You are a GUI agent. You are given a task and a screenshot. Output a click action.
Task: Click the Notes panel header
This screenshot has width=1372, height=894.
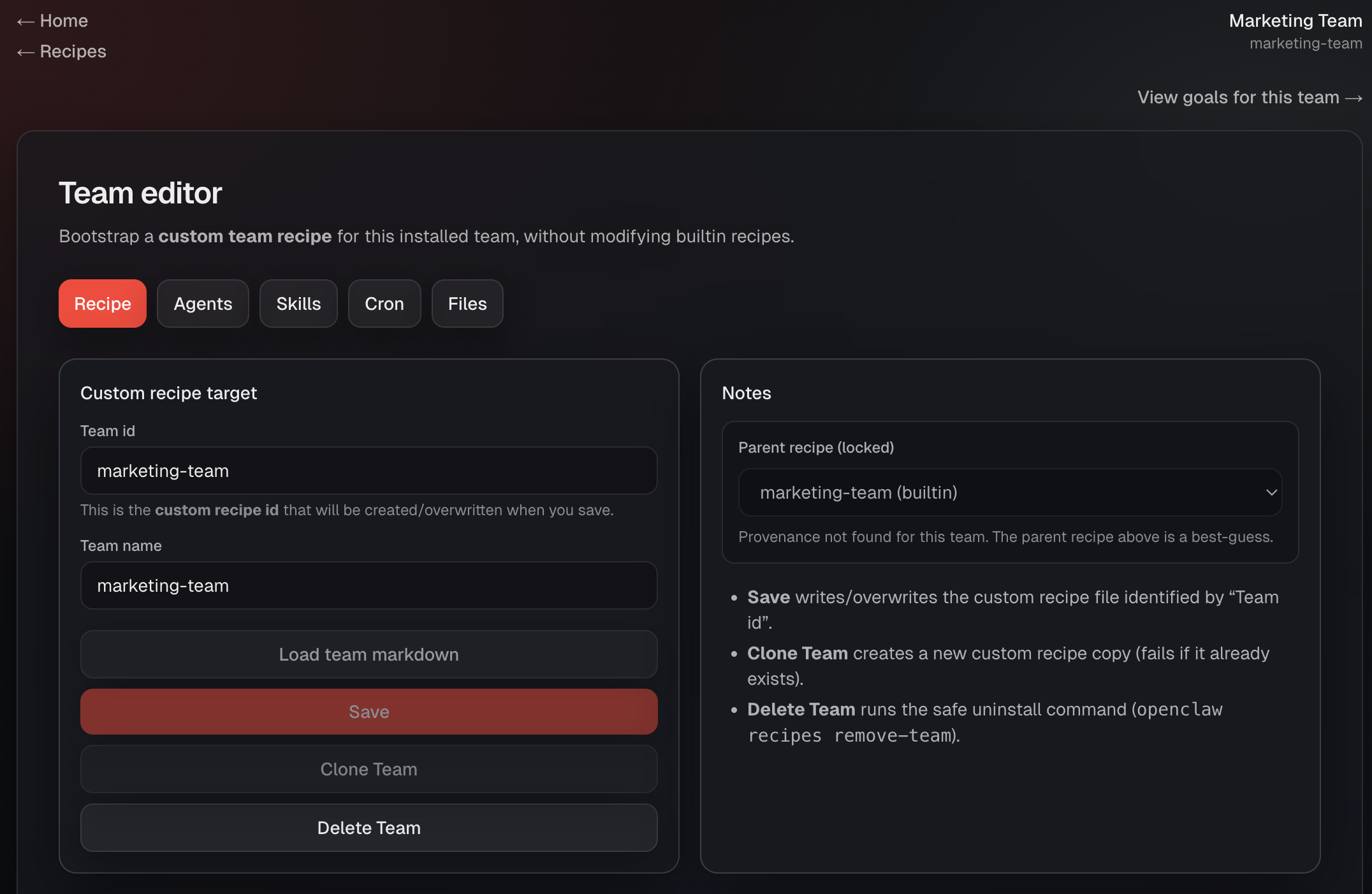746,393
